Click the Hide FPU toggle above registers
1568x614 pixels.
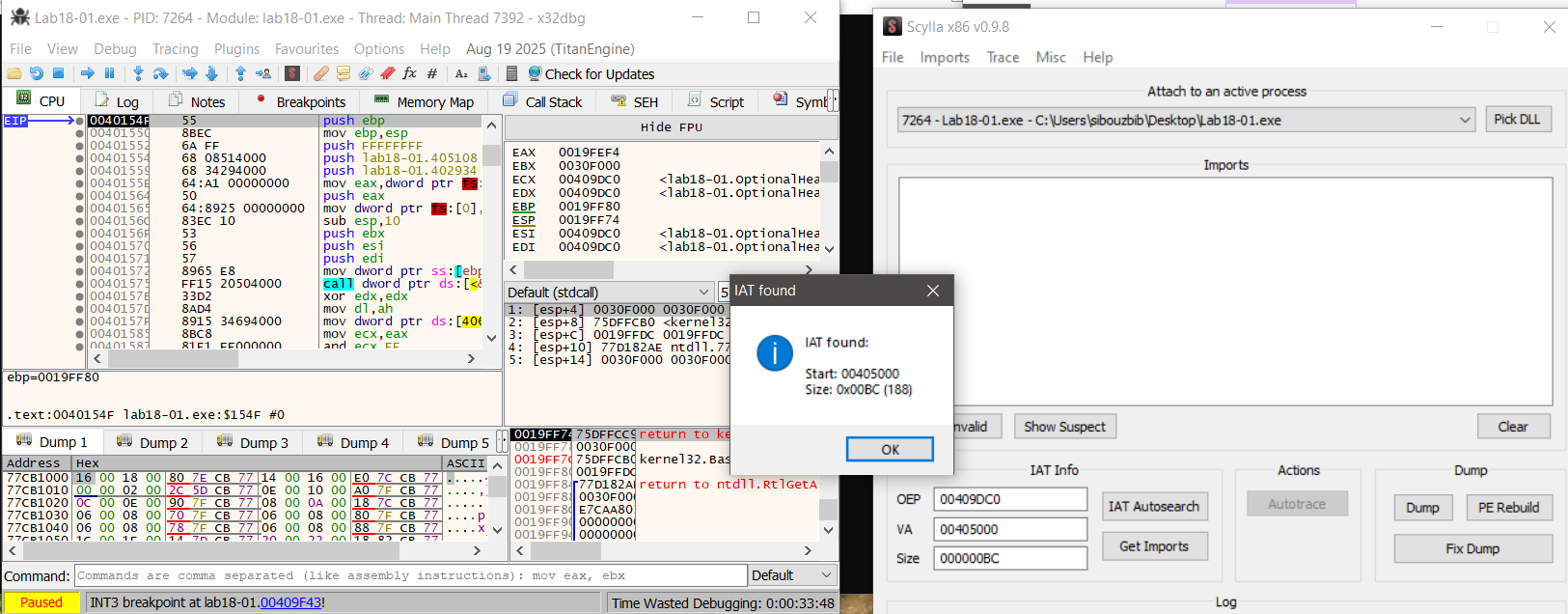click(x=671, y=126)
